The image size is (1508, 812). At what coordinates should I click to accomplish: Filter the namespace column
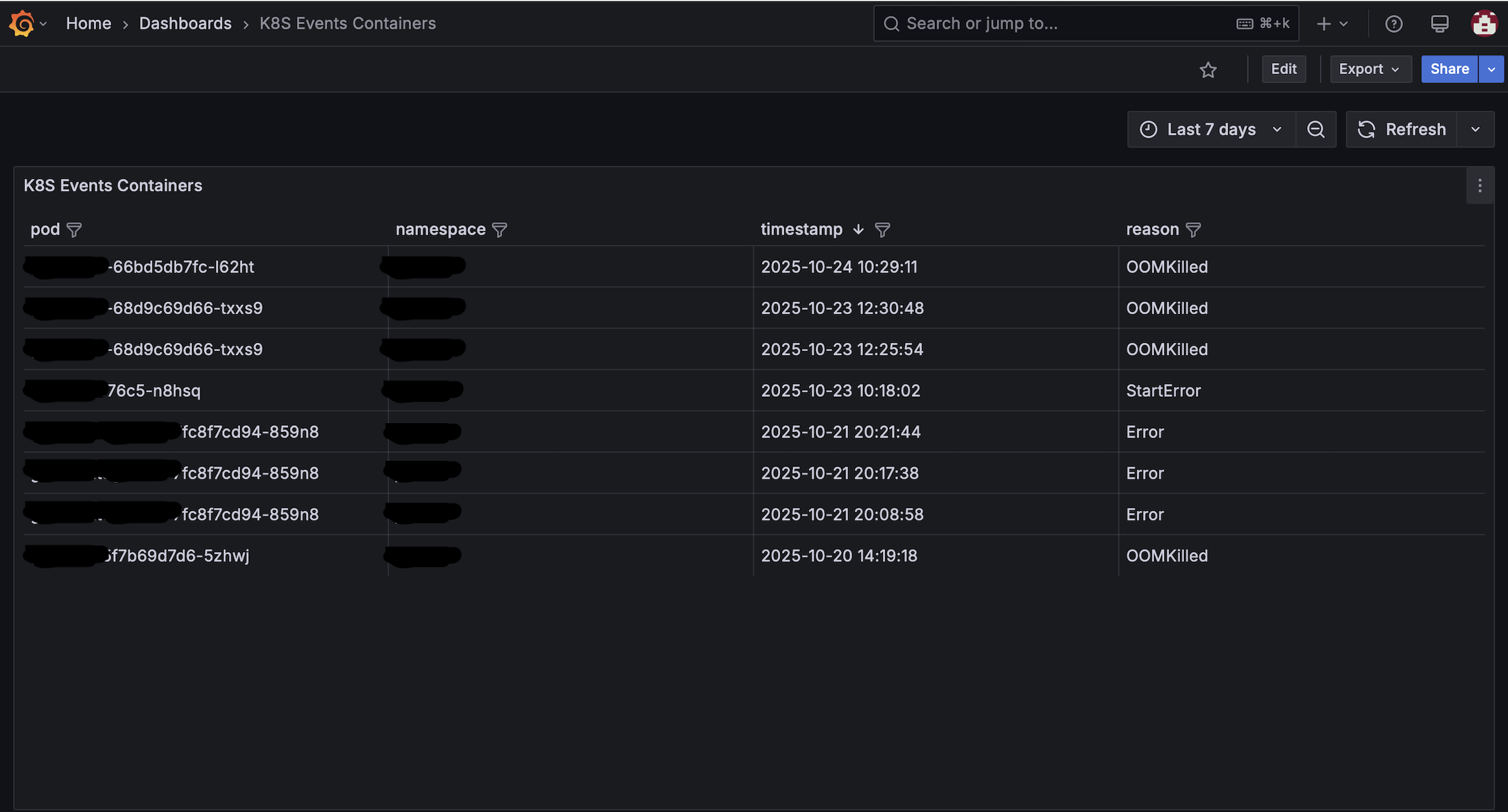coord(499,230)
